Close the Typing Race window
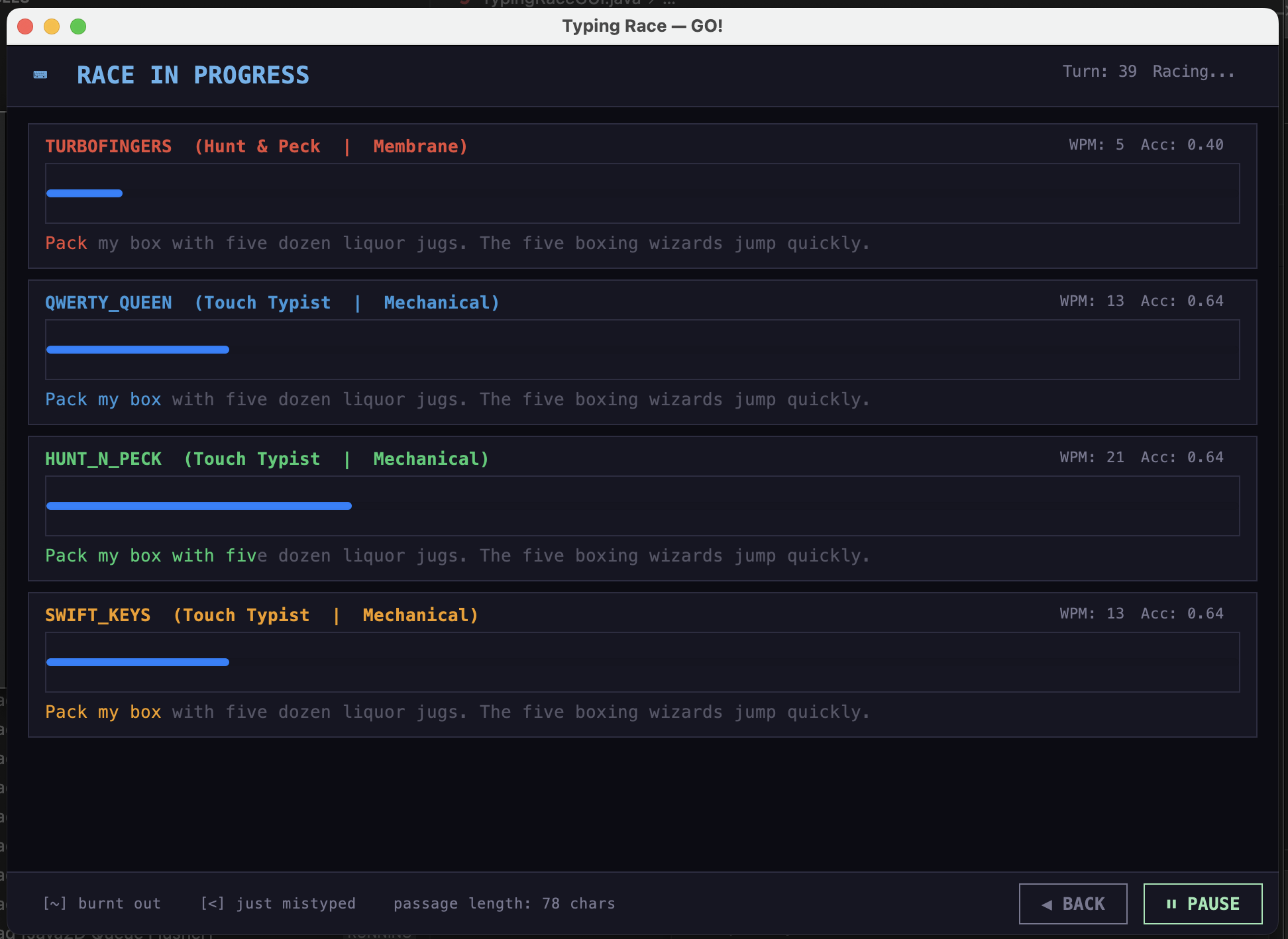This screenshot has width=1288, height=939. tap(25, 26)
